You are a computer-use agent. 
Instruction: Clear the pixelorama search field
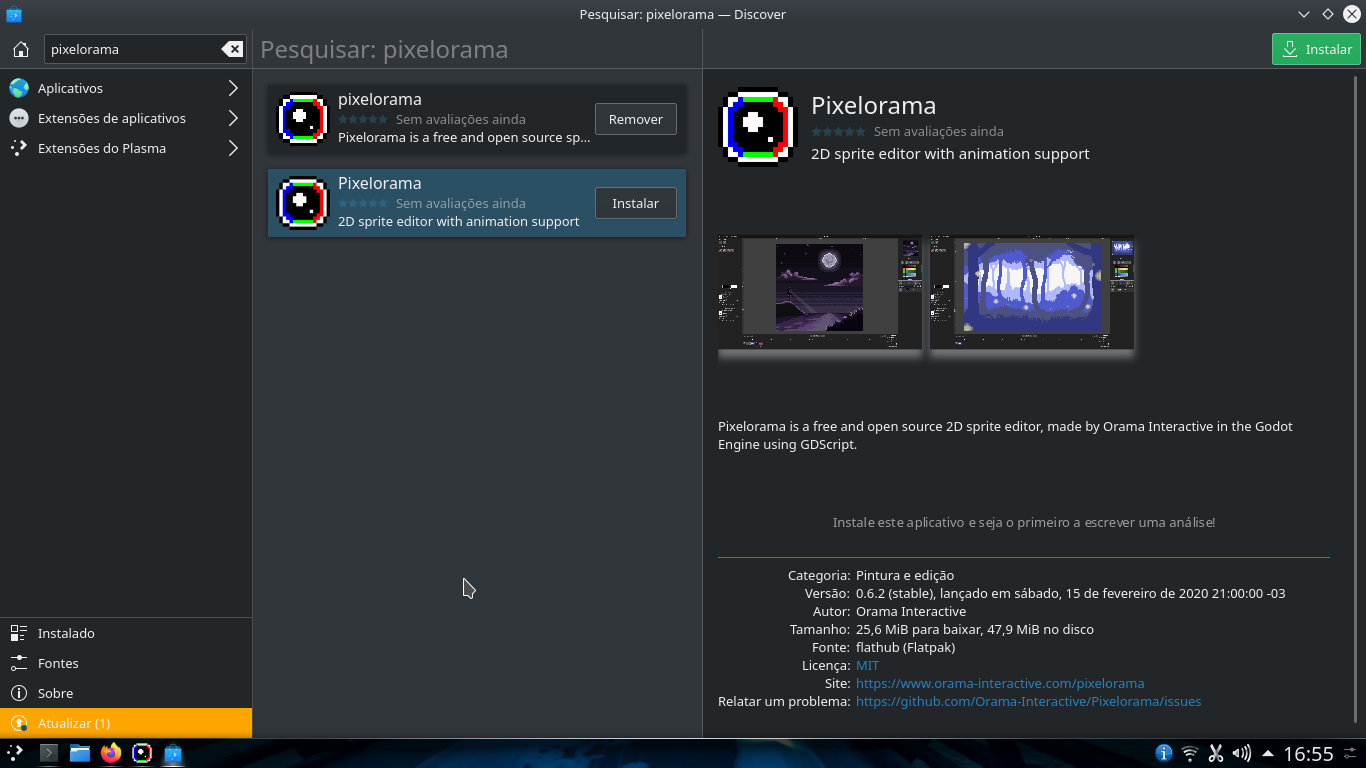(232, 48)
